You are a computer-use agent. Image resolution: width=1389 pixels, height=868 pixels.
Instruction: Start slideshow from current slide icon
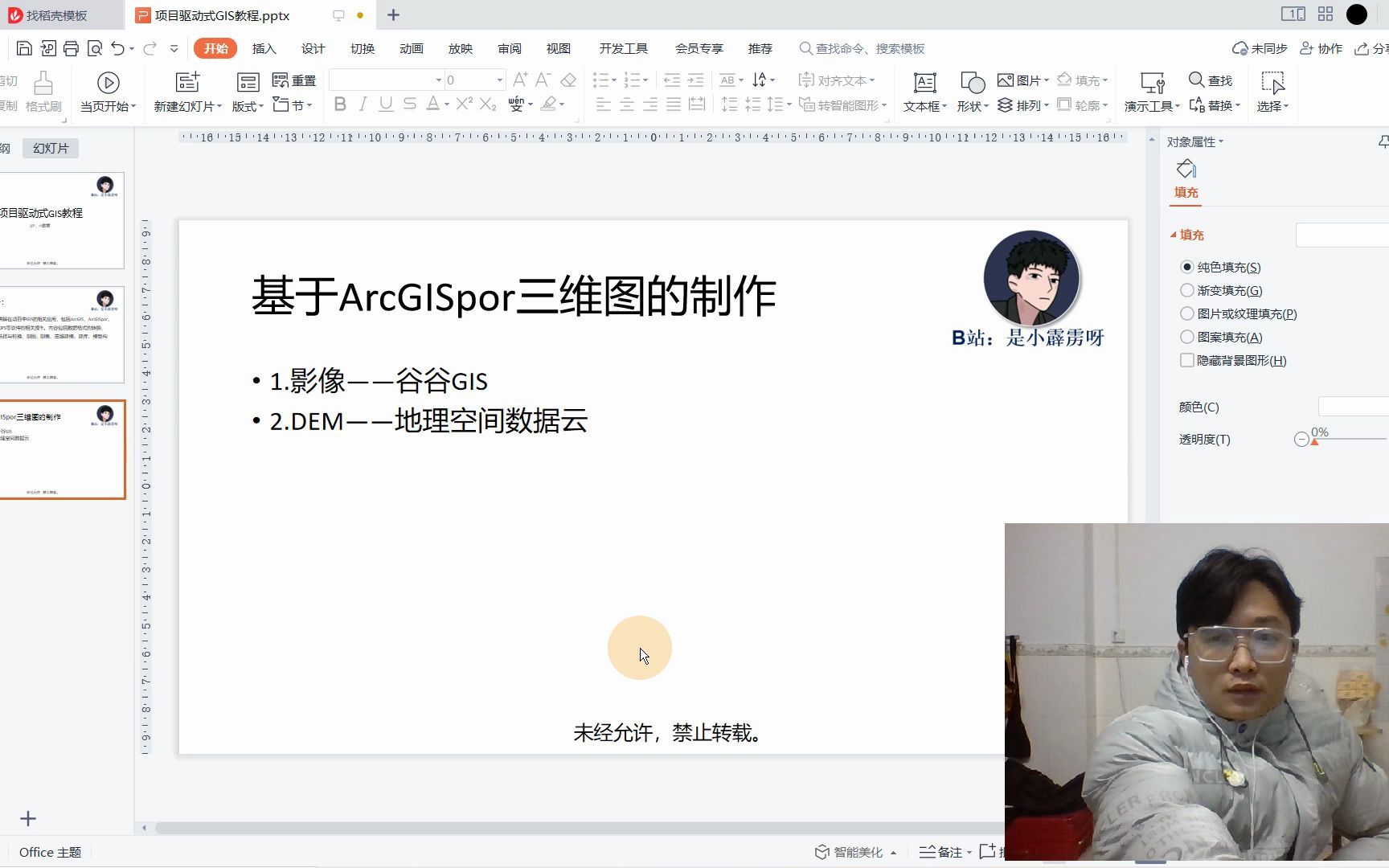(108, 82)
